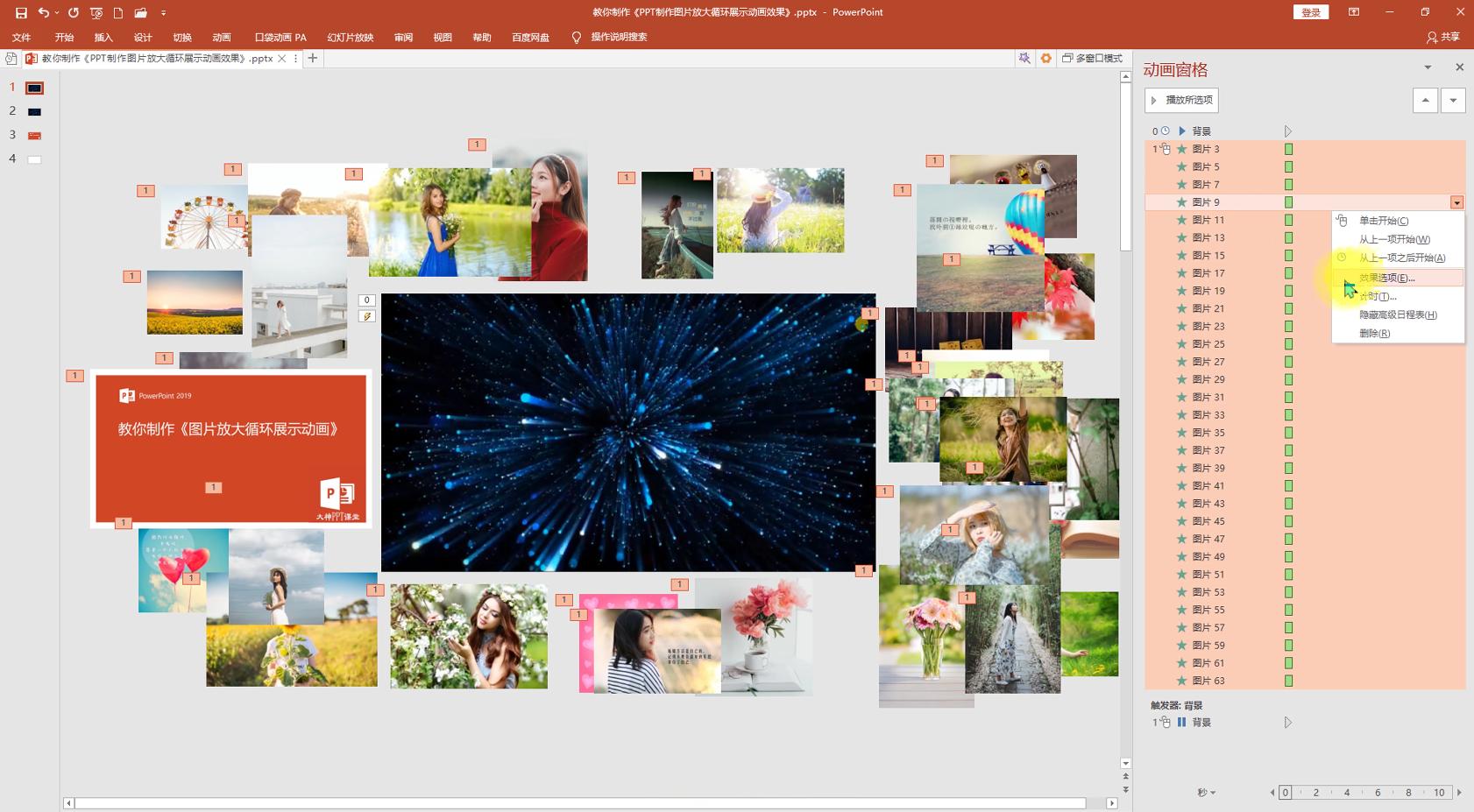Open the 动画 ribbon tab
Viewport: 1474px width, 812px height.
click(222, 38)
